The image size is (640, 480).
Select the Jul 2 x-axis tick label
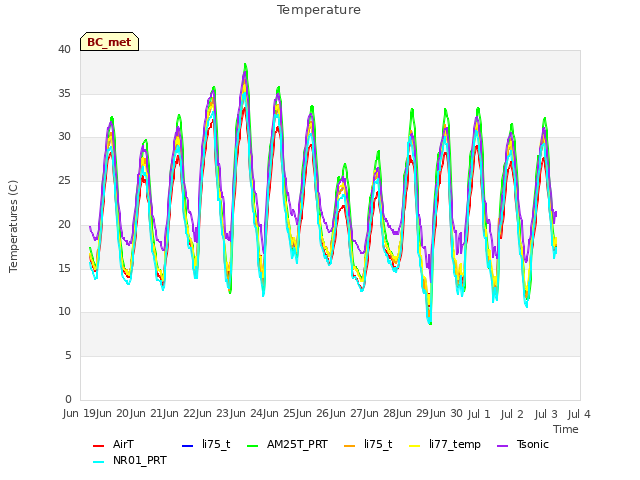tap(512, 414)
